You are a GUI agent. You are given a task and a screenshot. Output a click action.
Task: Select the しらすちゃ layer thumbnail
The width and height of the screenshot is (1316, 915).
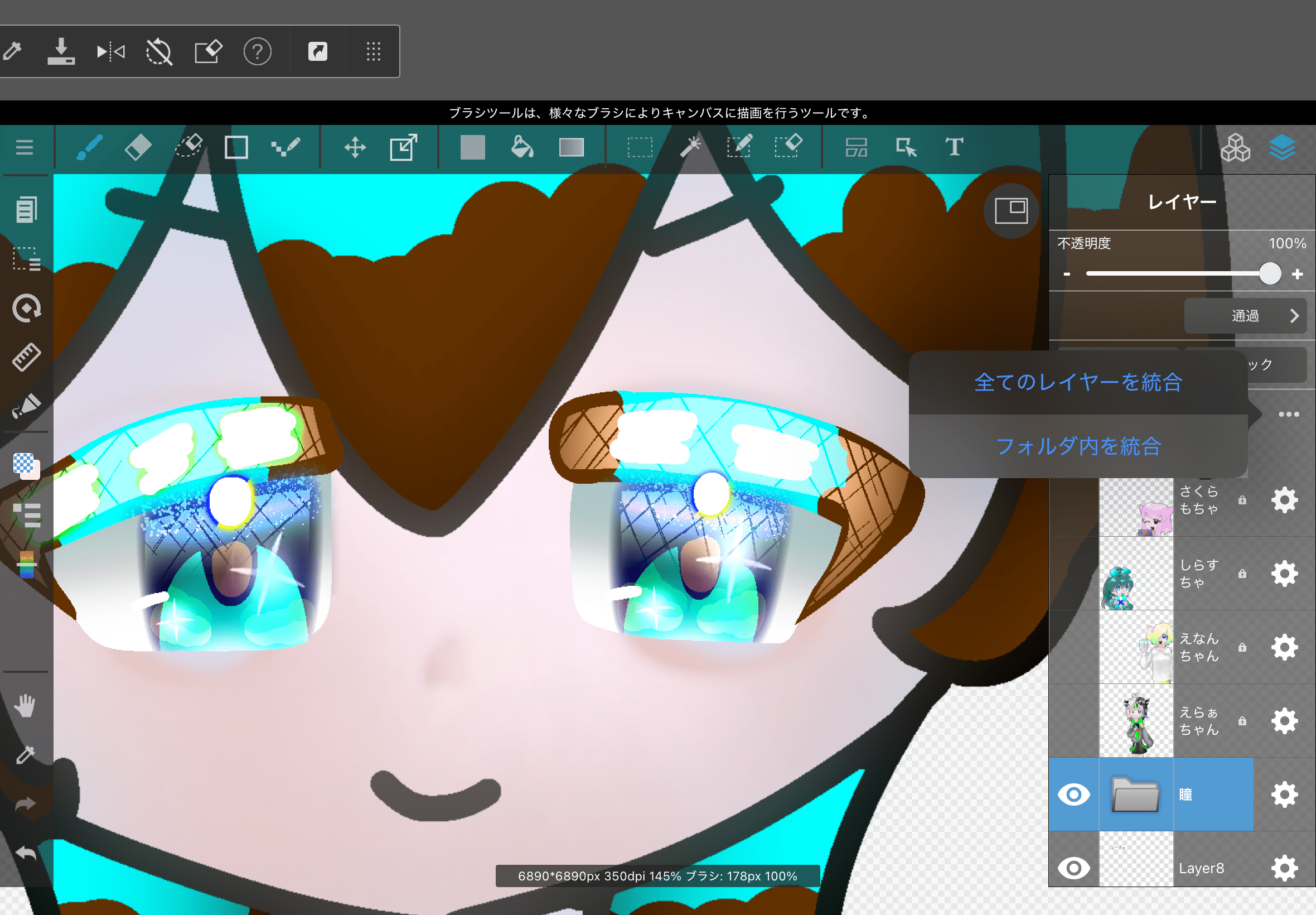click(1136, 574)
